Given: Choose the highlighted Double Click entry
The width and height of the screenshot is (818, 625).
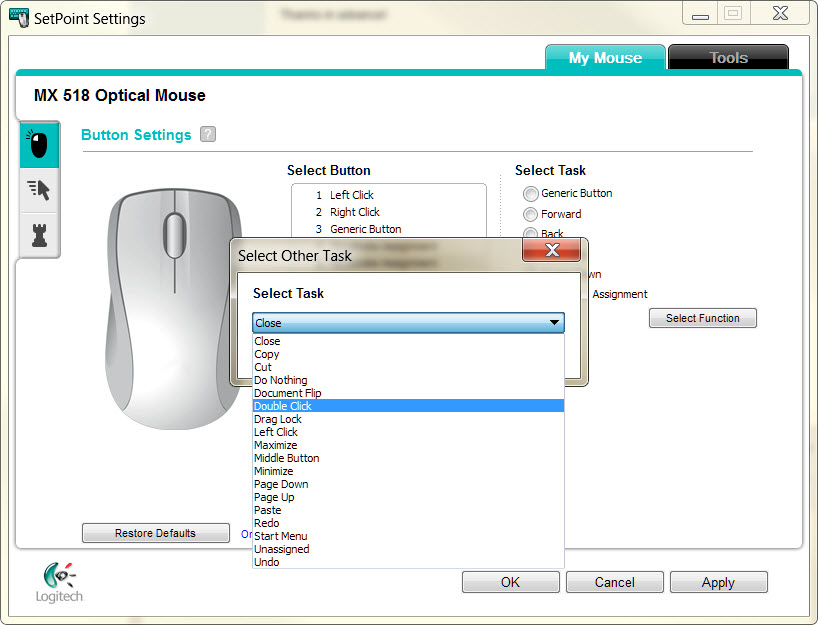Looking at the screenshot, I should click(x=408, y=406).
